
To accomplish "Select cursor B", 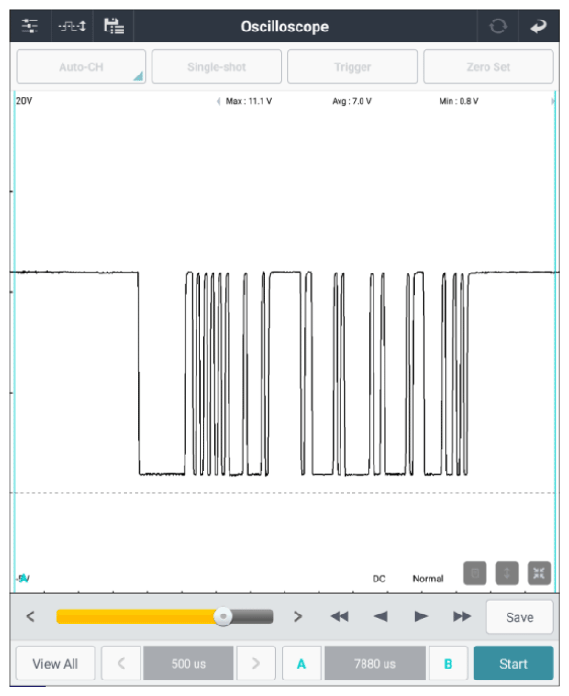I will 448,664.
